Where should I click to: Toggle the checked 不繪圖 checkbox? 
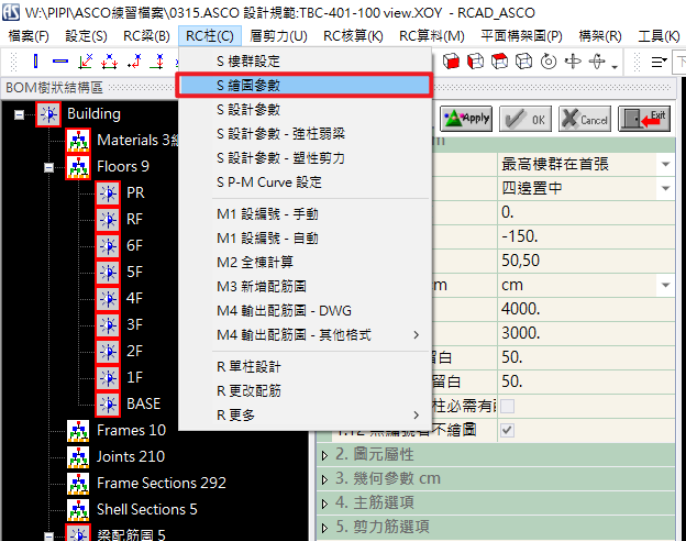(507, 431)
